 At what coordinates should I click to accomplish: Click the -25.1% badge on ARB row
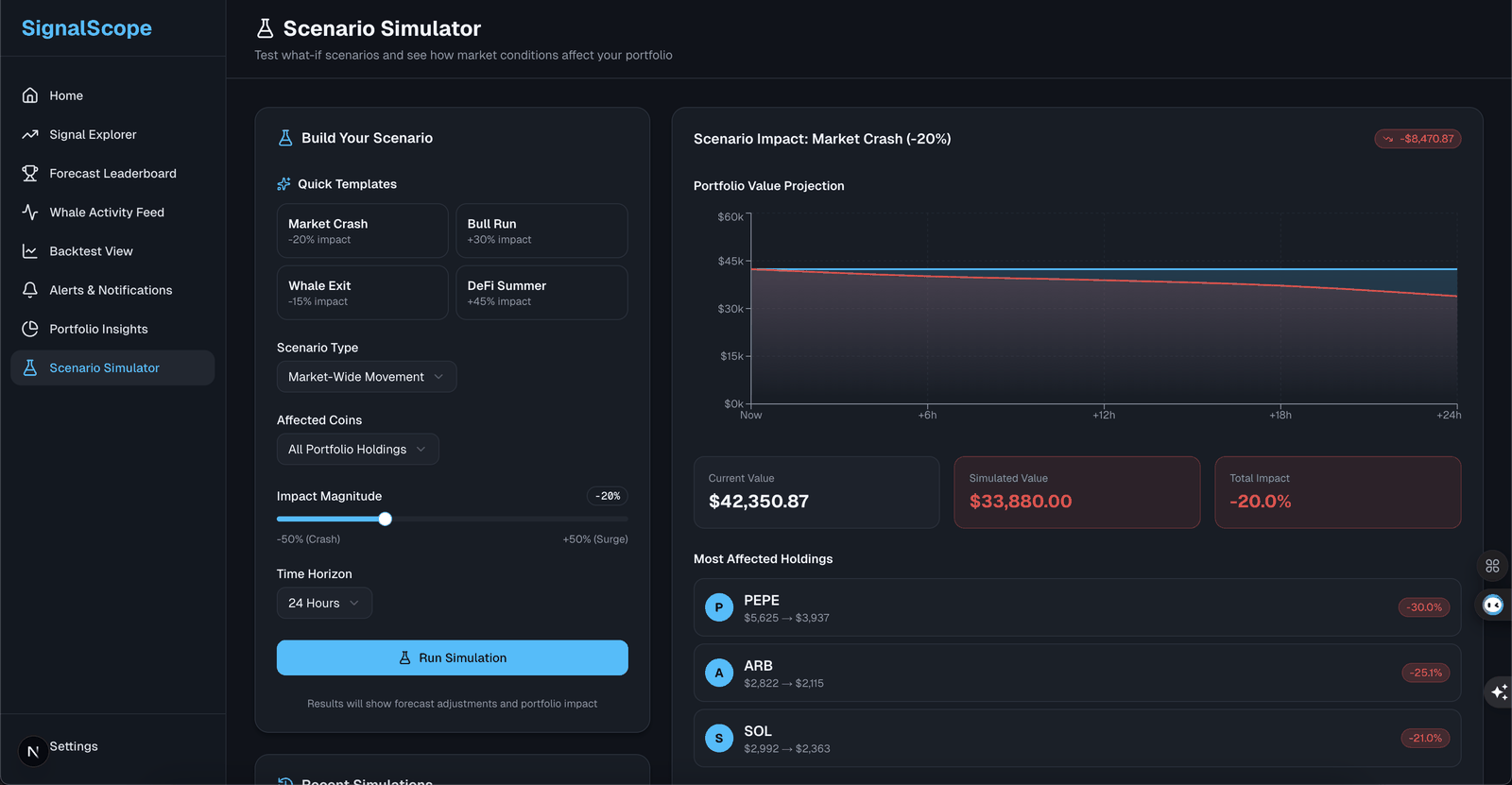[x=1426, y=673]
